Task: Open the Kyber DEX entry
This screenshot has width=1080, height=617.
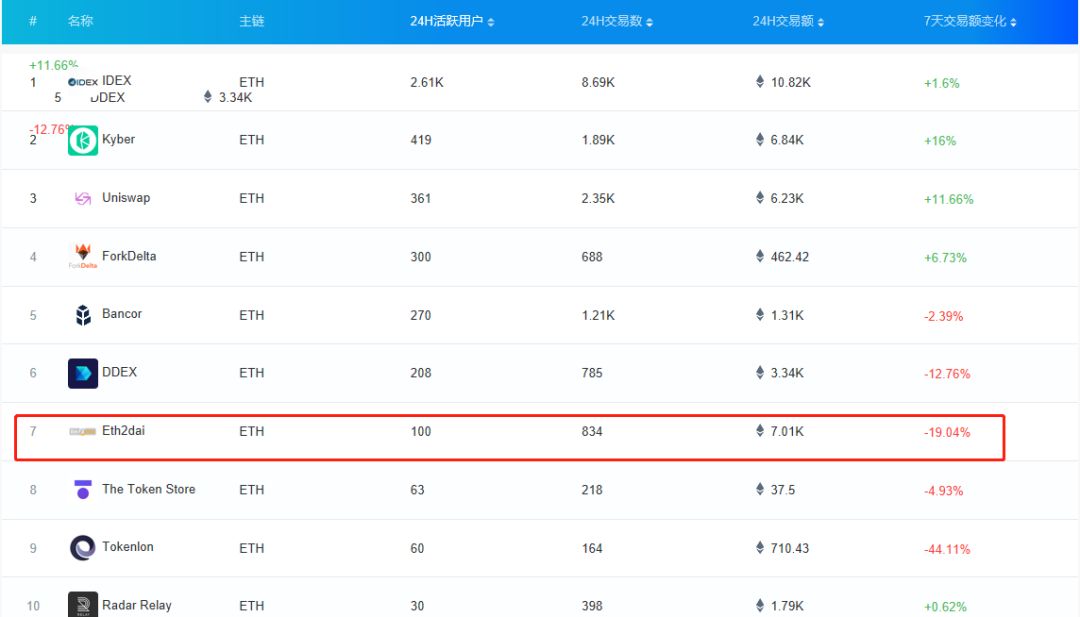Action: tap(118, 139)
